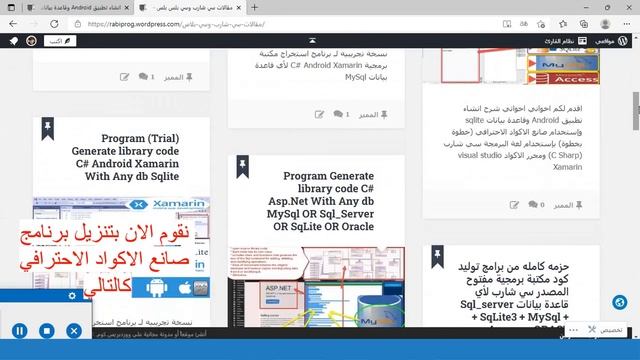This screenshot has height=360, width=640.
Task: Open WordPress user avatar menu
Action: tap(31, 41)
